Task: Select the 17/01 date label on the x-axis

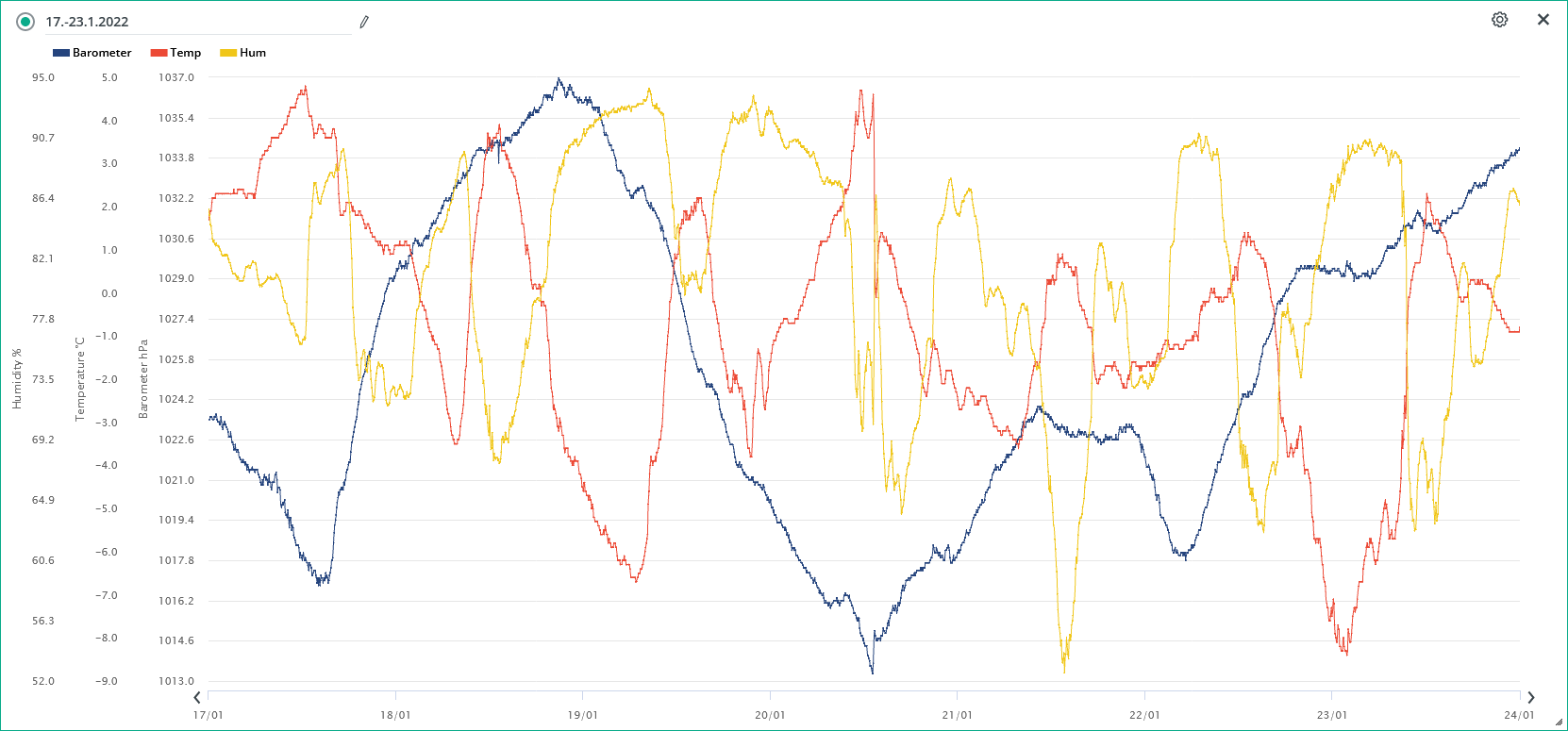Action: point(209,715)
